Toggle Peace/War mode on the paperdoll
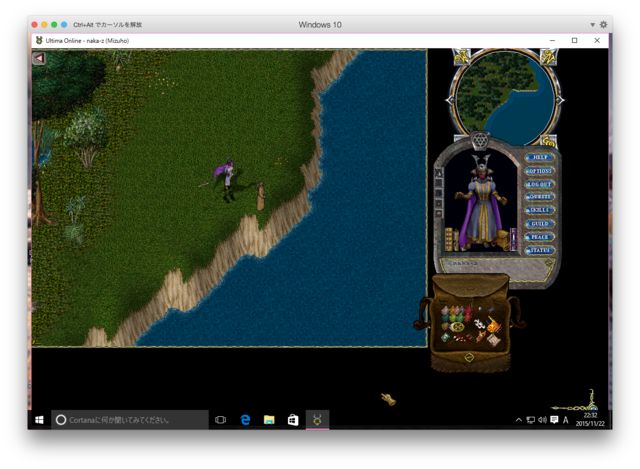Screen dimensions: 640x469 [x=540, y=237]
